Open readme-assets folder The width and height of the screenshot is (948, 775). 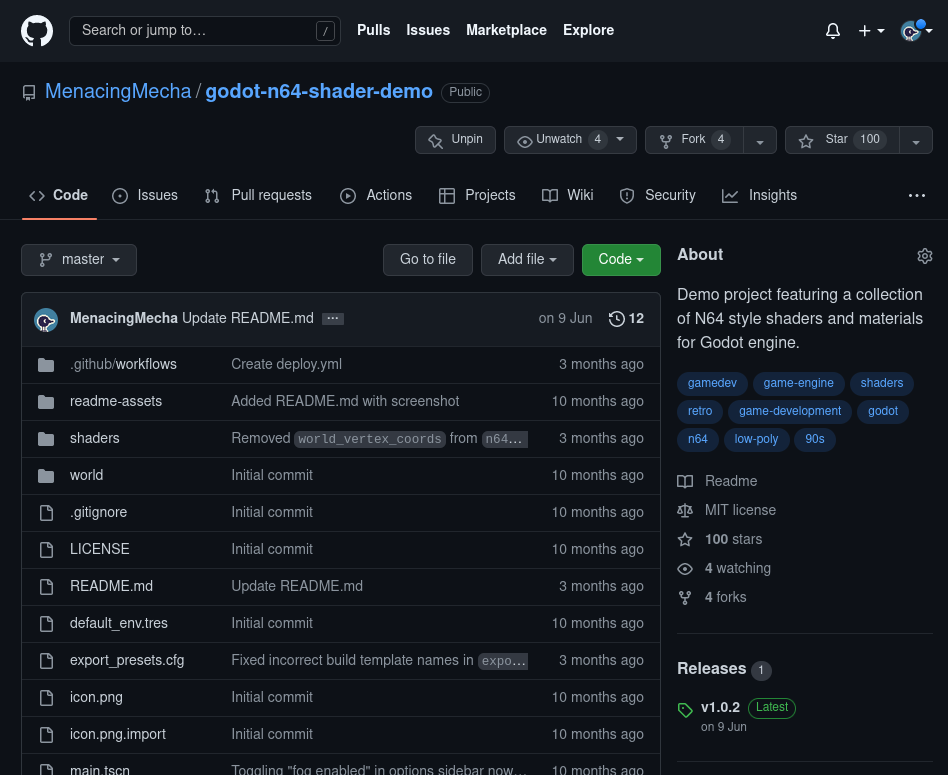(x=115, y=401)
